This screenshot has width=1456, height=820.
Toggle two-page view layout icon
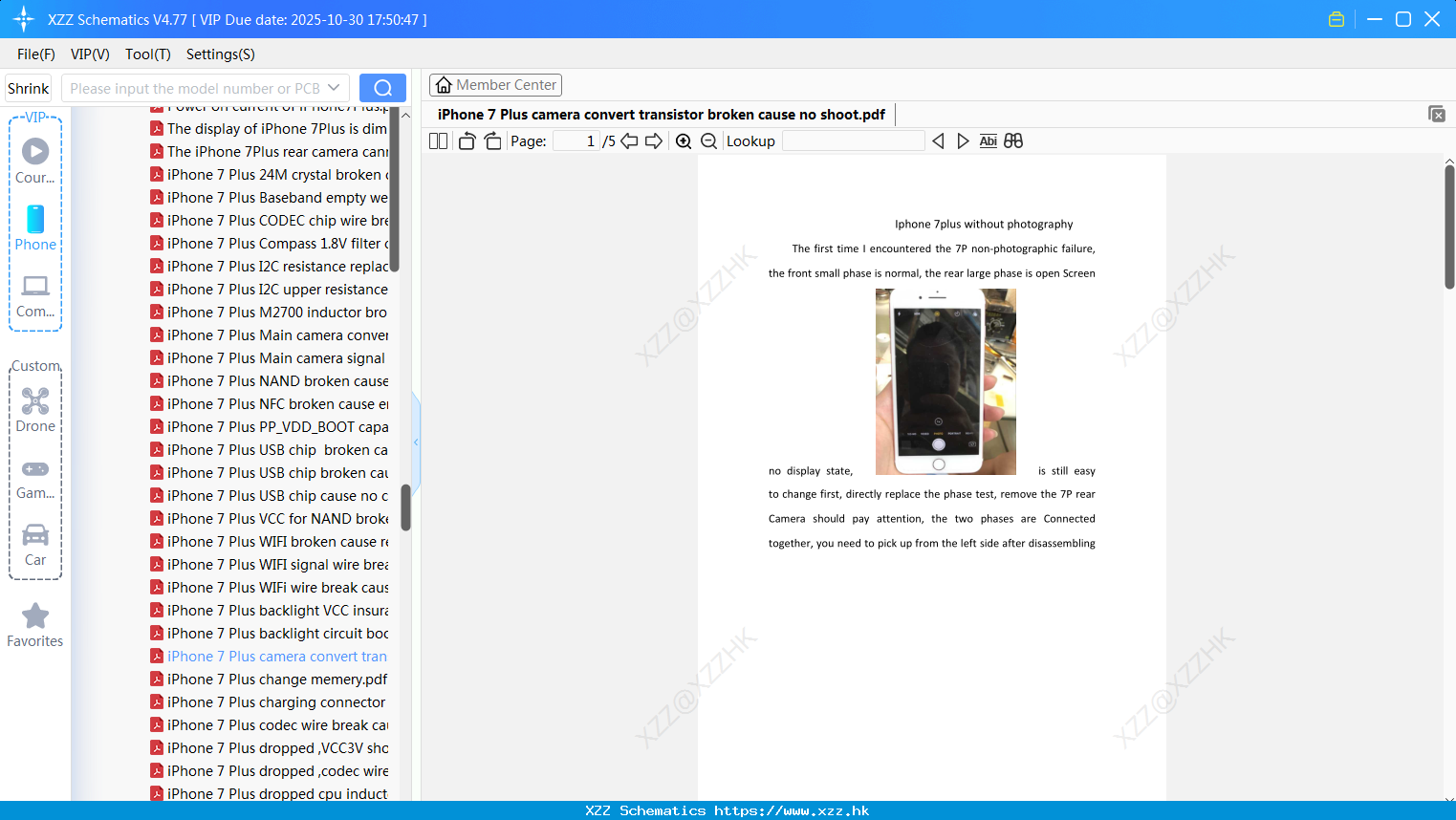pyautogui.click(x=438, y=141)
